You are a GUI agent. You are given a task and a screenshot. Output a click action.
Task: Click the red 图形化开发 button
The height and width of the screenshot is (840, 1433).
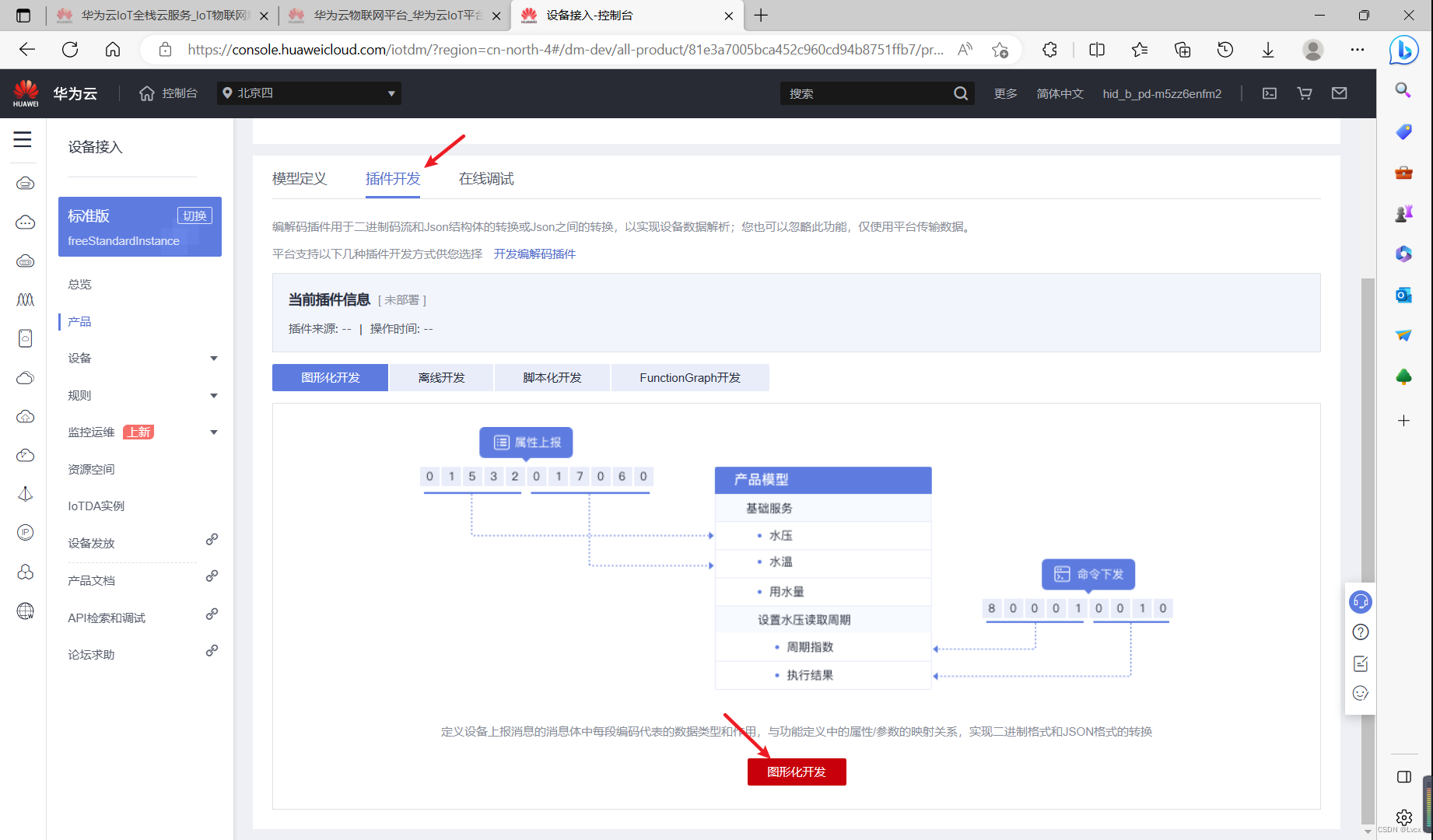pos(797,772)
